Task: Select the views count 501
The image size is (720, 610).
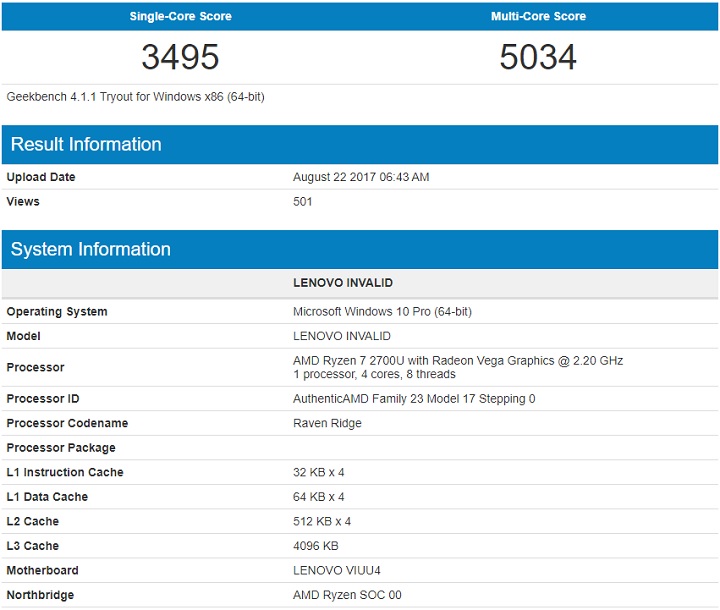Action: 303,202
